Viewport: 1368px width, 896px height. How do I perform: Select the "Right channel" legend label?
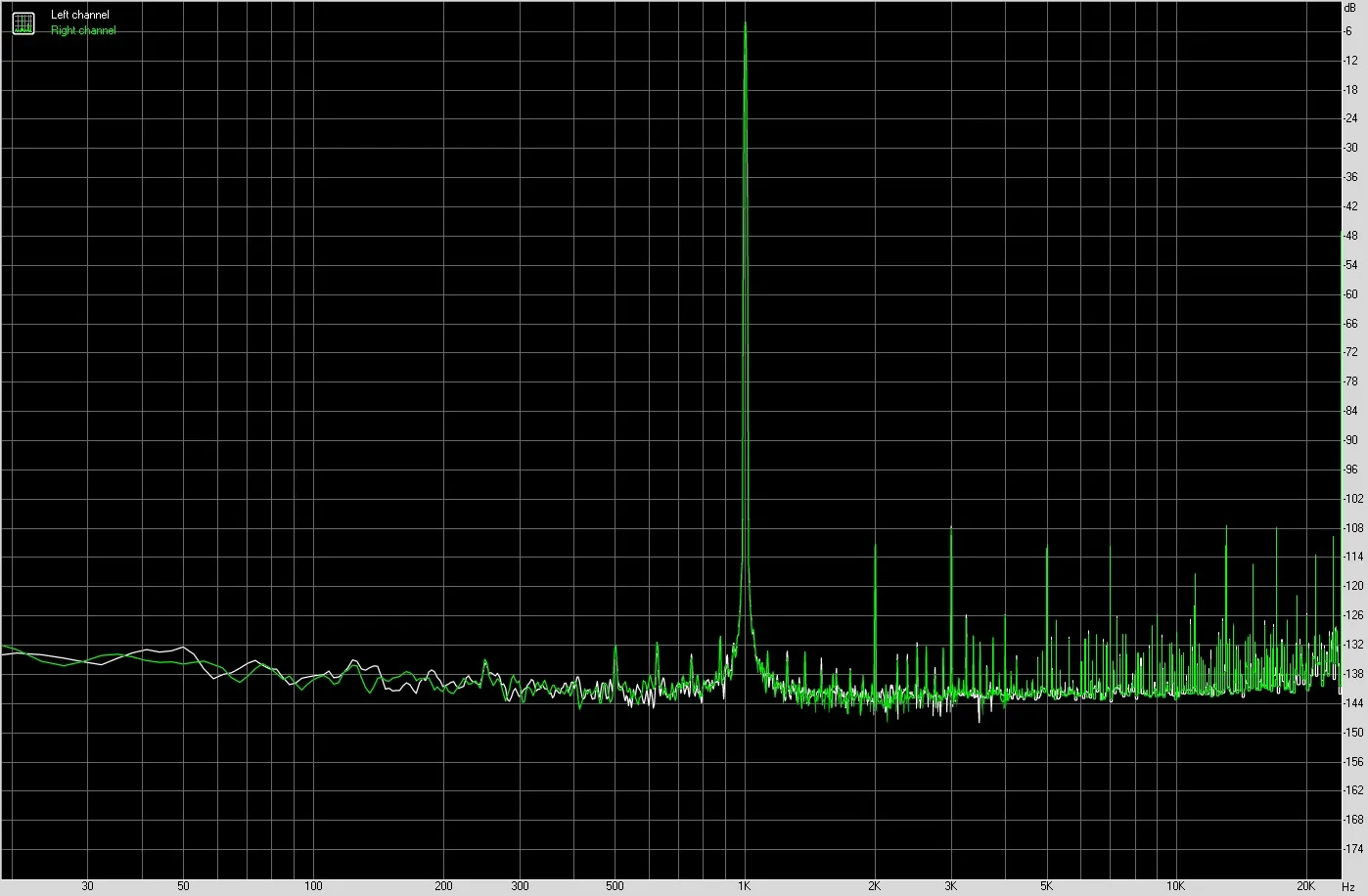click(x=83, y=30)
